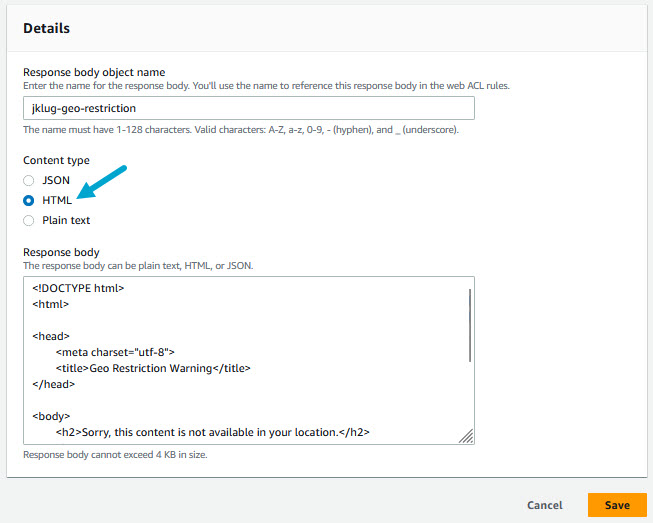
Task: Click the opening <head> tag line
Action: (50, 336)
